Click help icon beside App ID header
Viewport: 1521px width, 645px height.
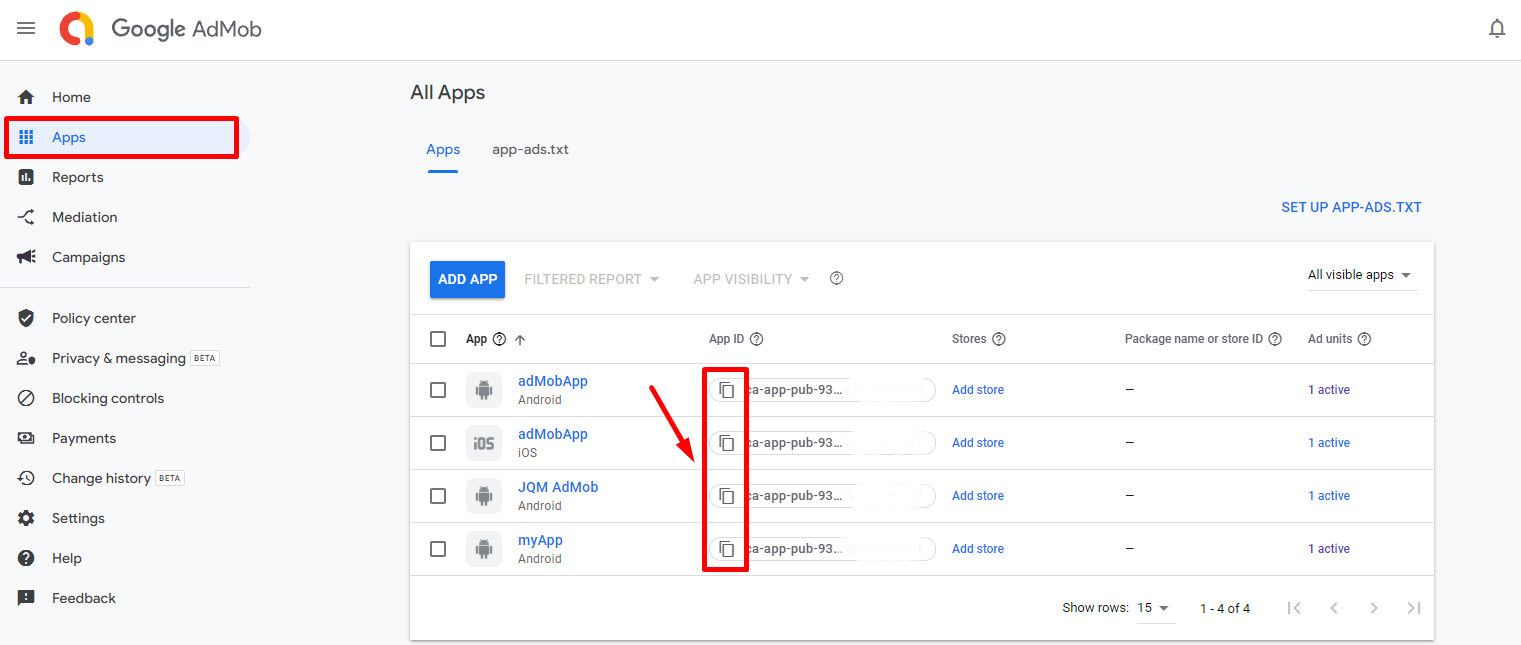[x=757, y=339]
